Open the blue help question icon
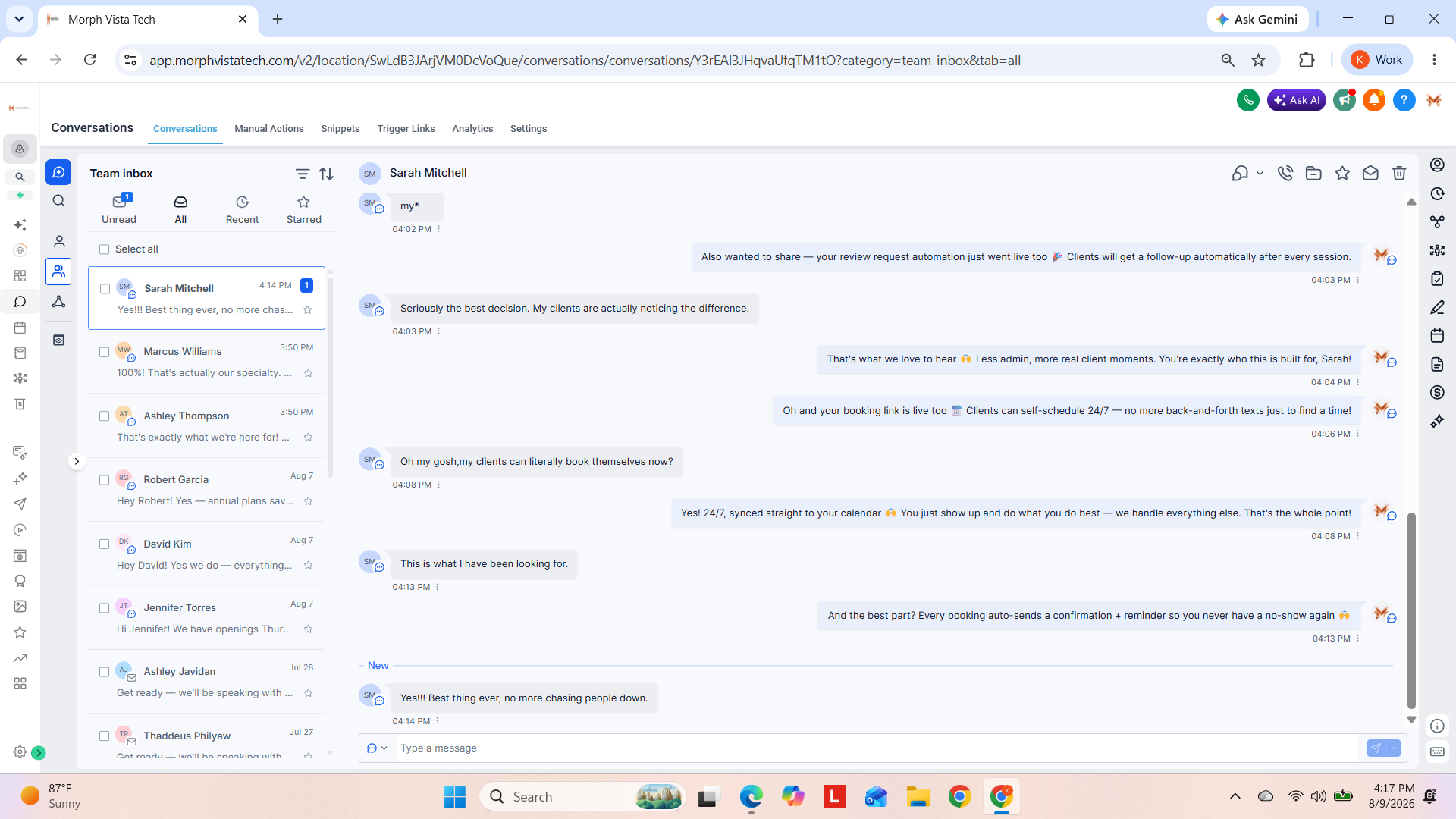The height and width of the screenshot is (819, 1456). click(x=1404, y=100)
